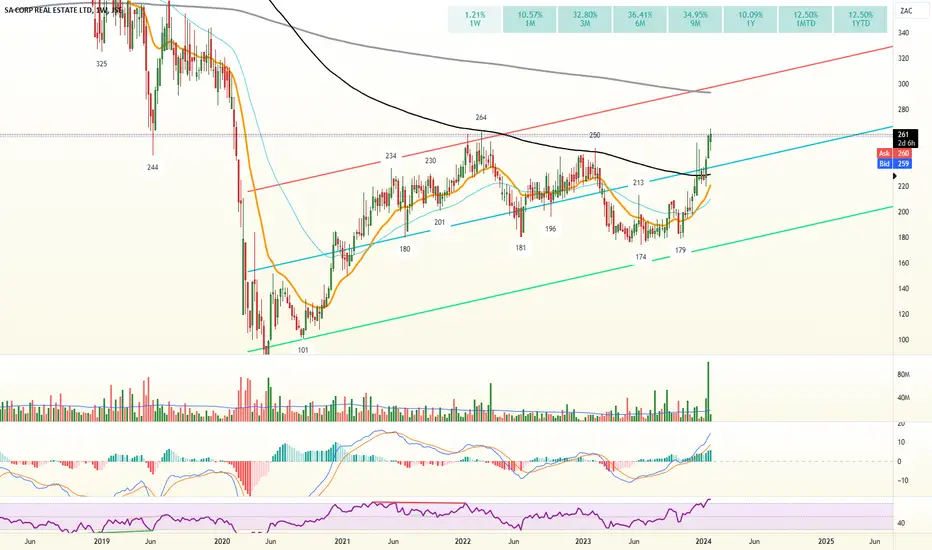Click the 2022 label on time axis
Viewport: 932px width, 550px height.
pos(462,542)
